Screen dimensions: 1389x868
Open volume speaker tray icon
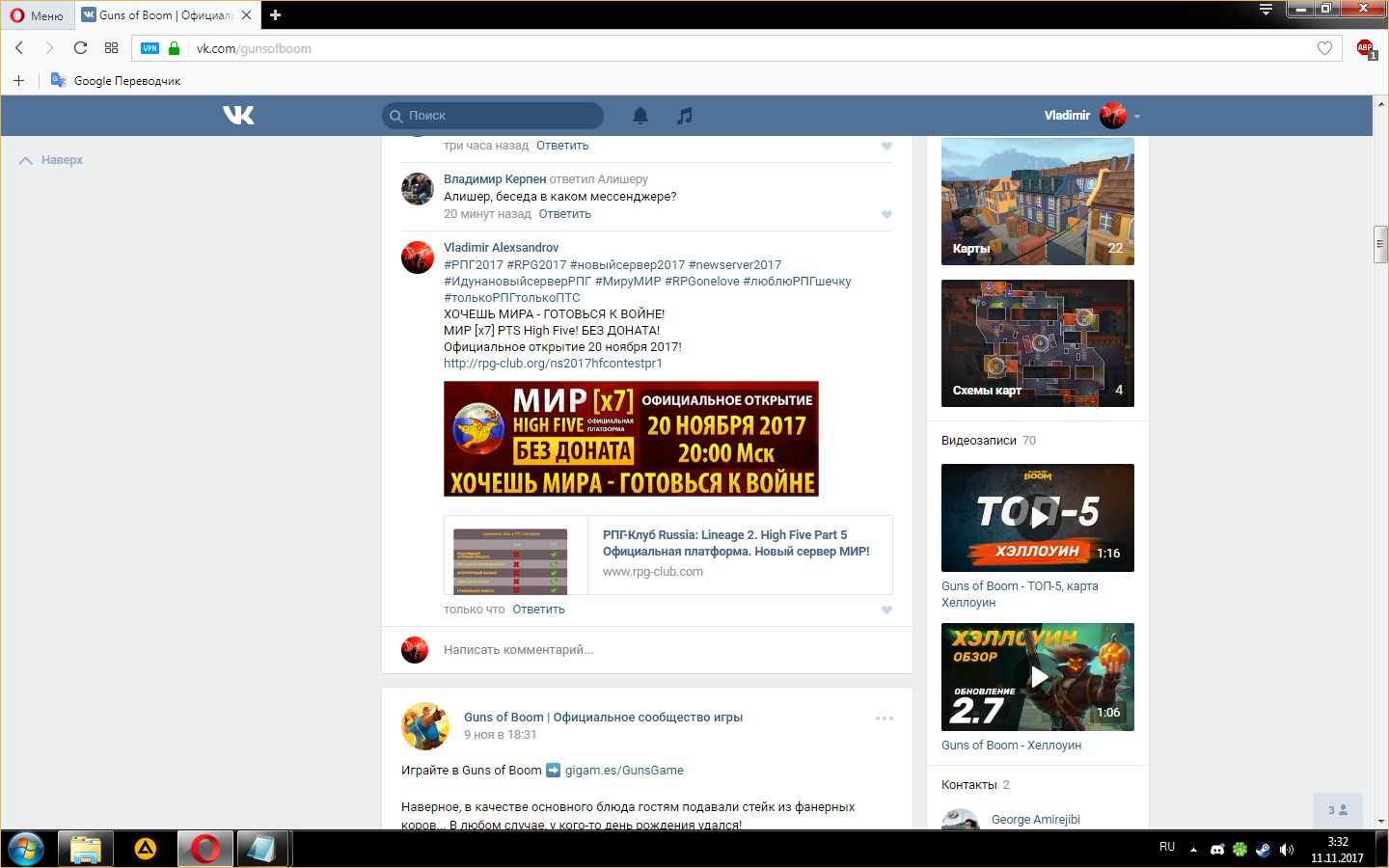pyautogui.click(x=1287, y=850)
